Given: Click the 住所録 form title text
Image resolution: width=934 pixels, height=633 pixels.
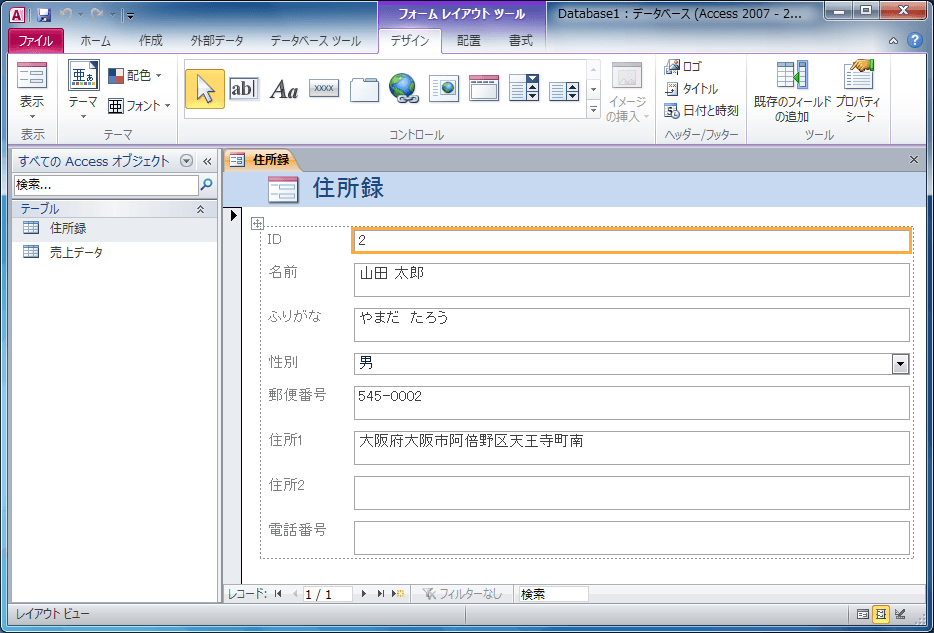Looking at the screenshot, I should (348, 188).
